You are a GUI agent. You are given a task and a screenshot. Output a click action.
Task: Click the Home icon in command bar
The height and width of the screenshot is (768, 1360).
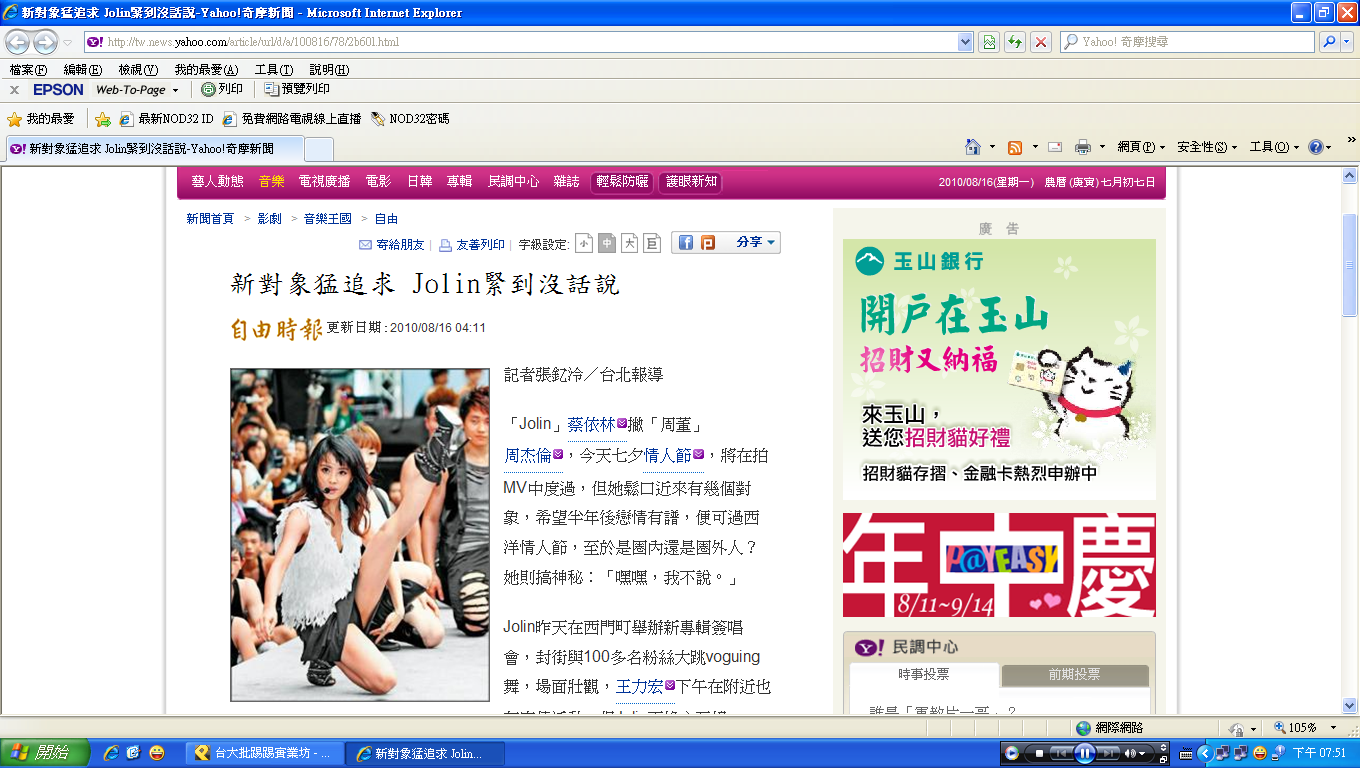point(973,147)
